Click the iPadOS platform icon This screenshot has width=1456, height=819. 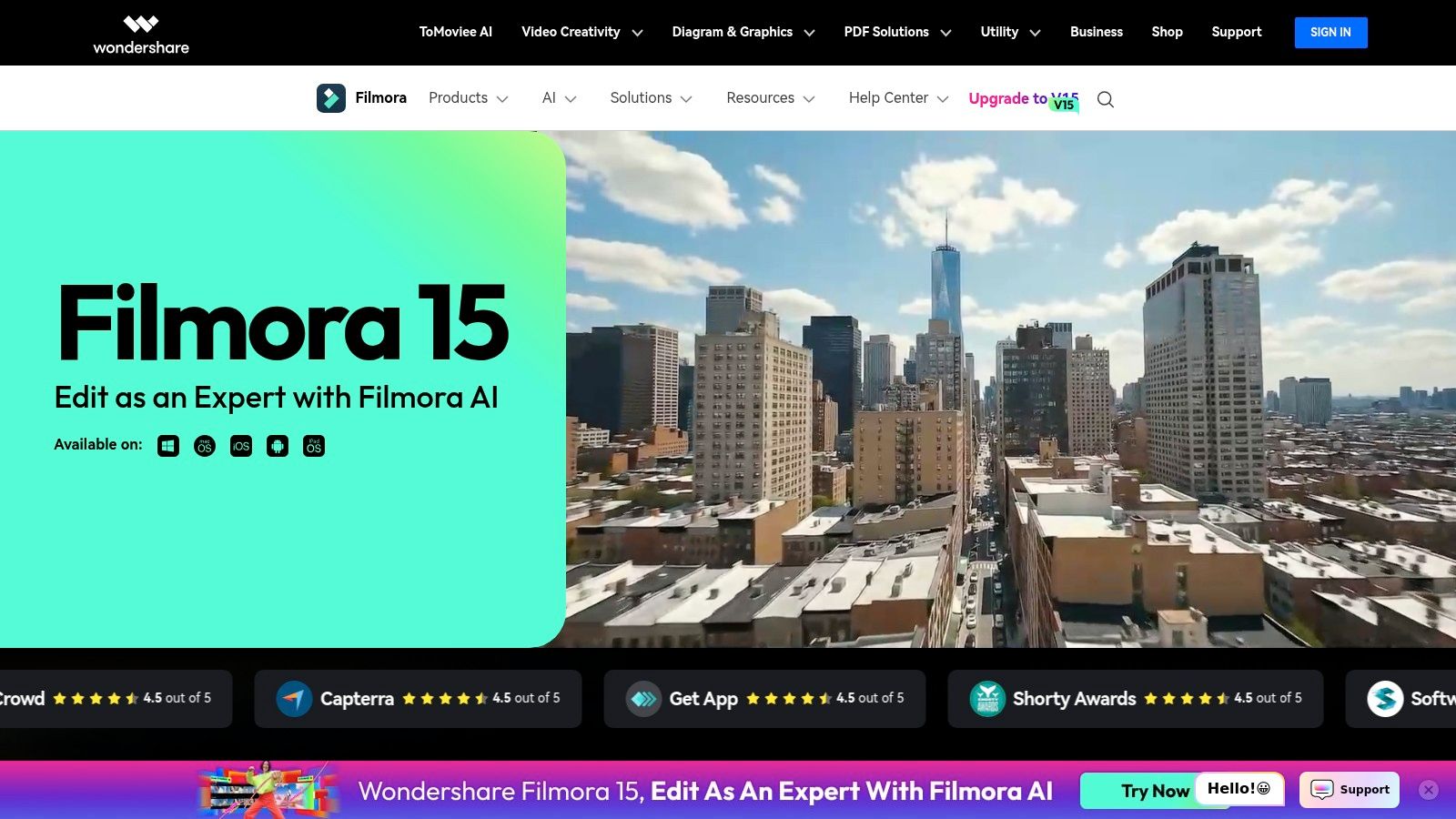click(313, 446)
